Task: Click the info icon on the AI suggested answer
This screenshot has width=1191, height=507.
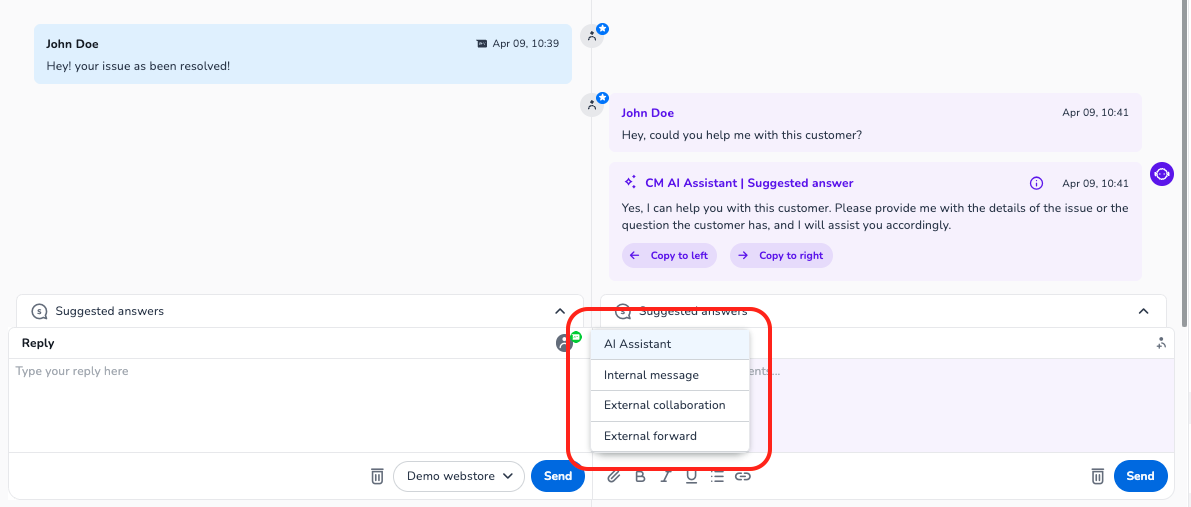Action: (1036, 183)
